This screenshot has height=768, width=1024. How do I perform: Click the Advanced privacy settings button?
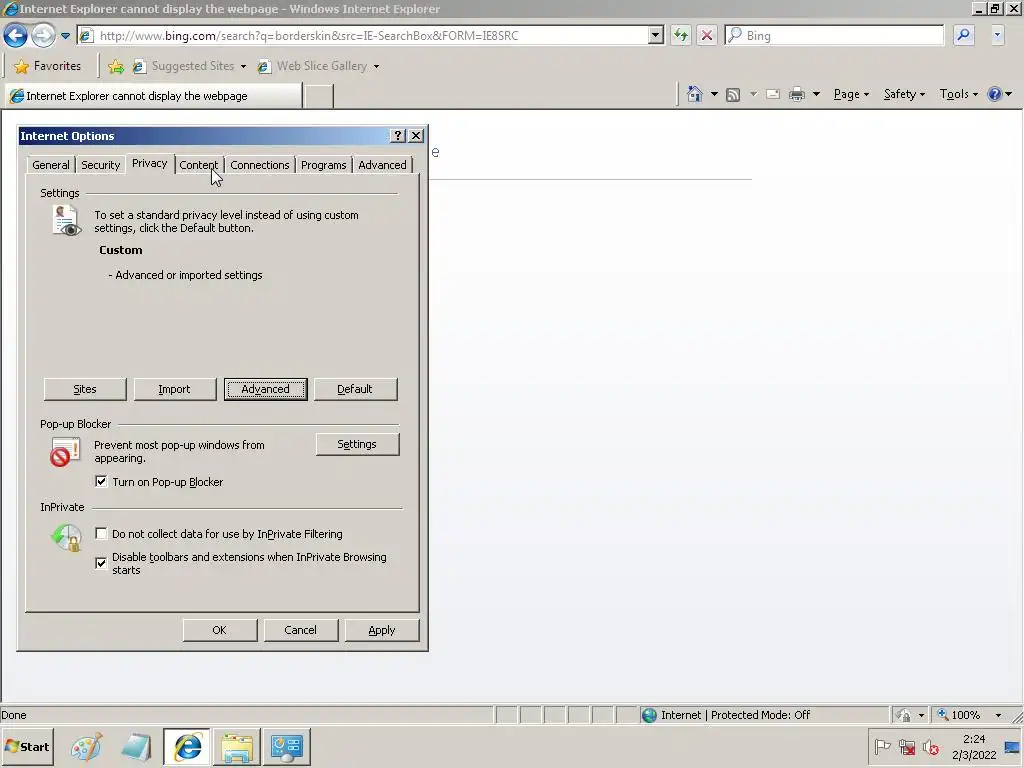[265, 389]
